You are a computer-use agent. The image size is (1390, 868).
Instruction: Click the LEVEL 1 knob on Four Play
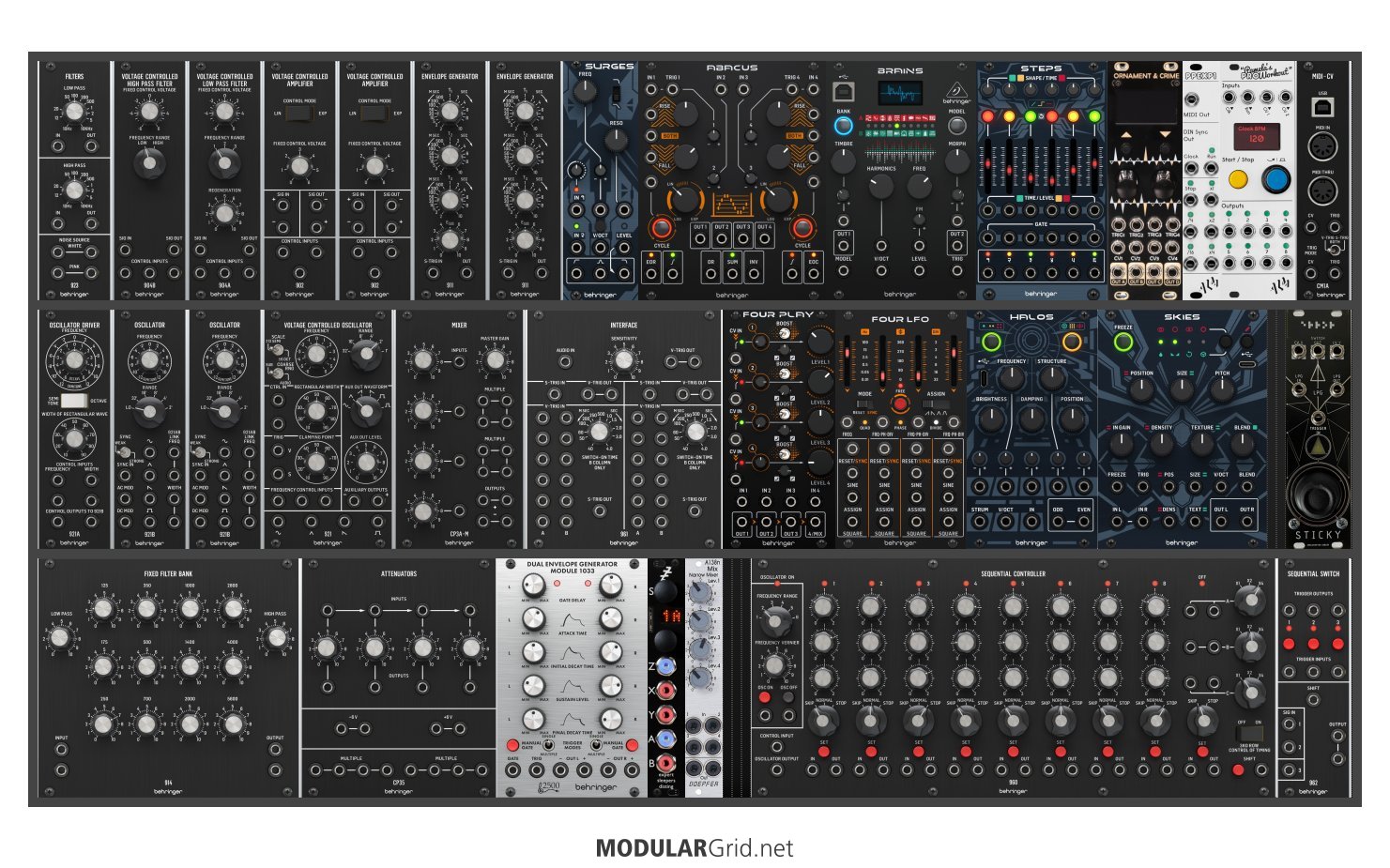coord(820,342)
